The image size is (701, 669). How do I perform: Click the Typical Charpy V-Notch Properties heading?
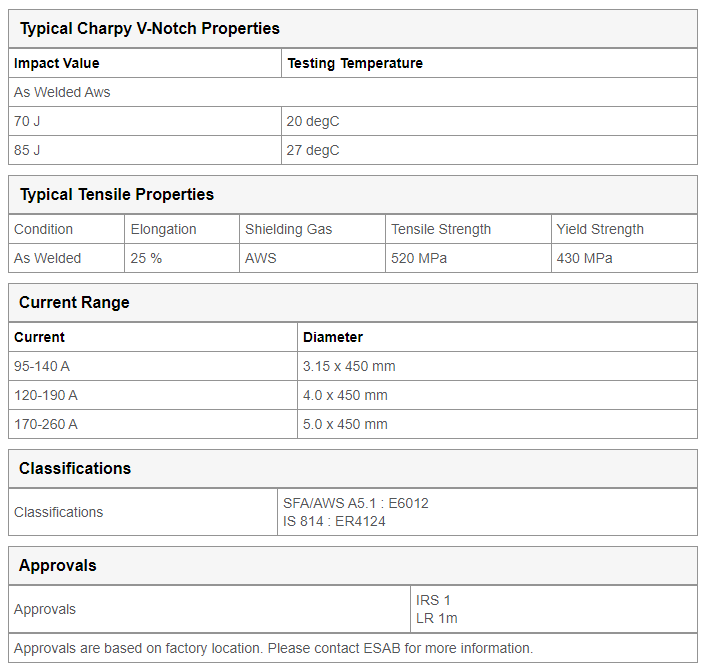(x=150, y=29)
